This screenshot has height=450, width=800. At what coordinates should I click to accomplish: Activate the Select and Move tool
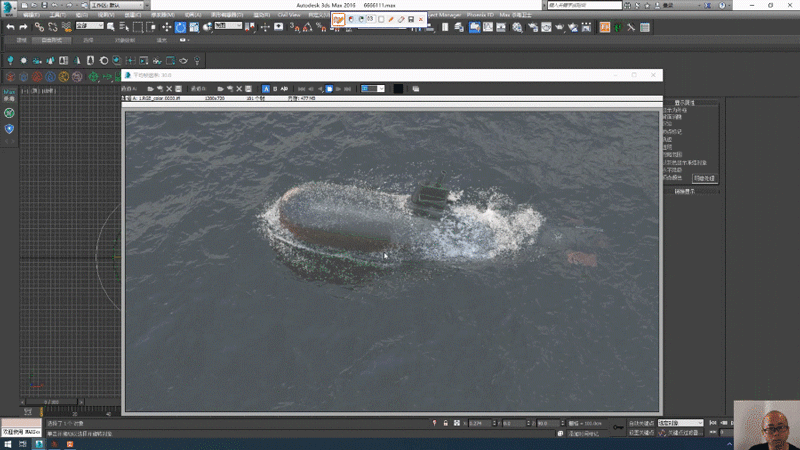166,28
